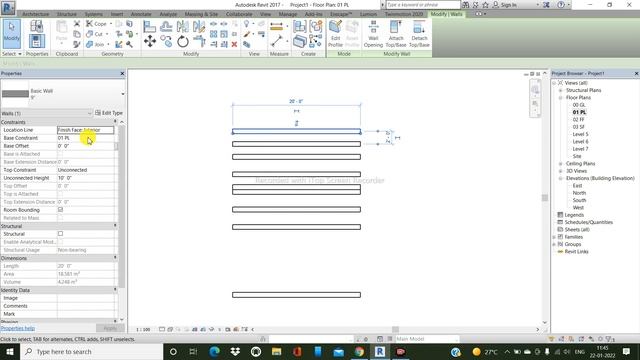Click Detach Top/Base tool
Screen dimensions: 640x360
[419, 34]
